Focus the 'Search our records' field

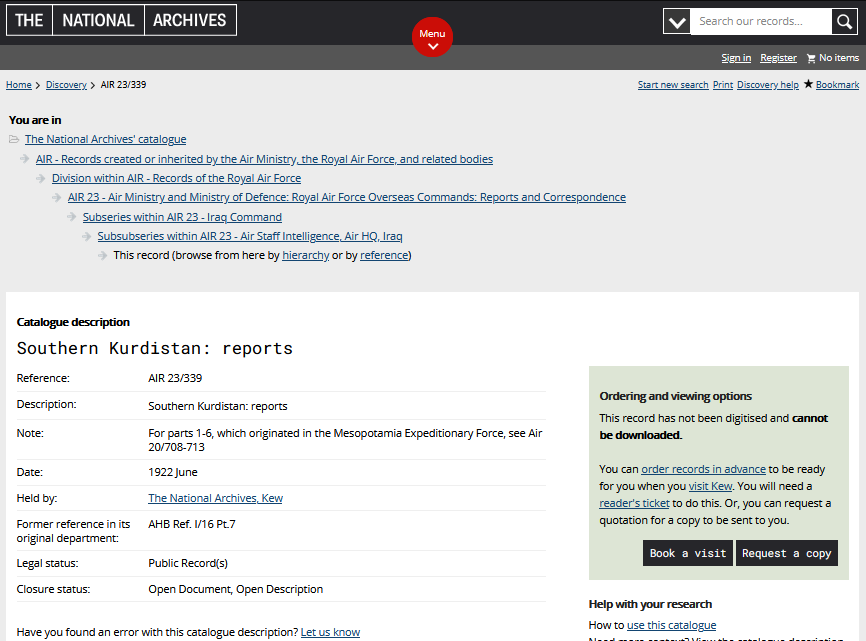click(761, 22)
